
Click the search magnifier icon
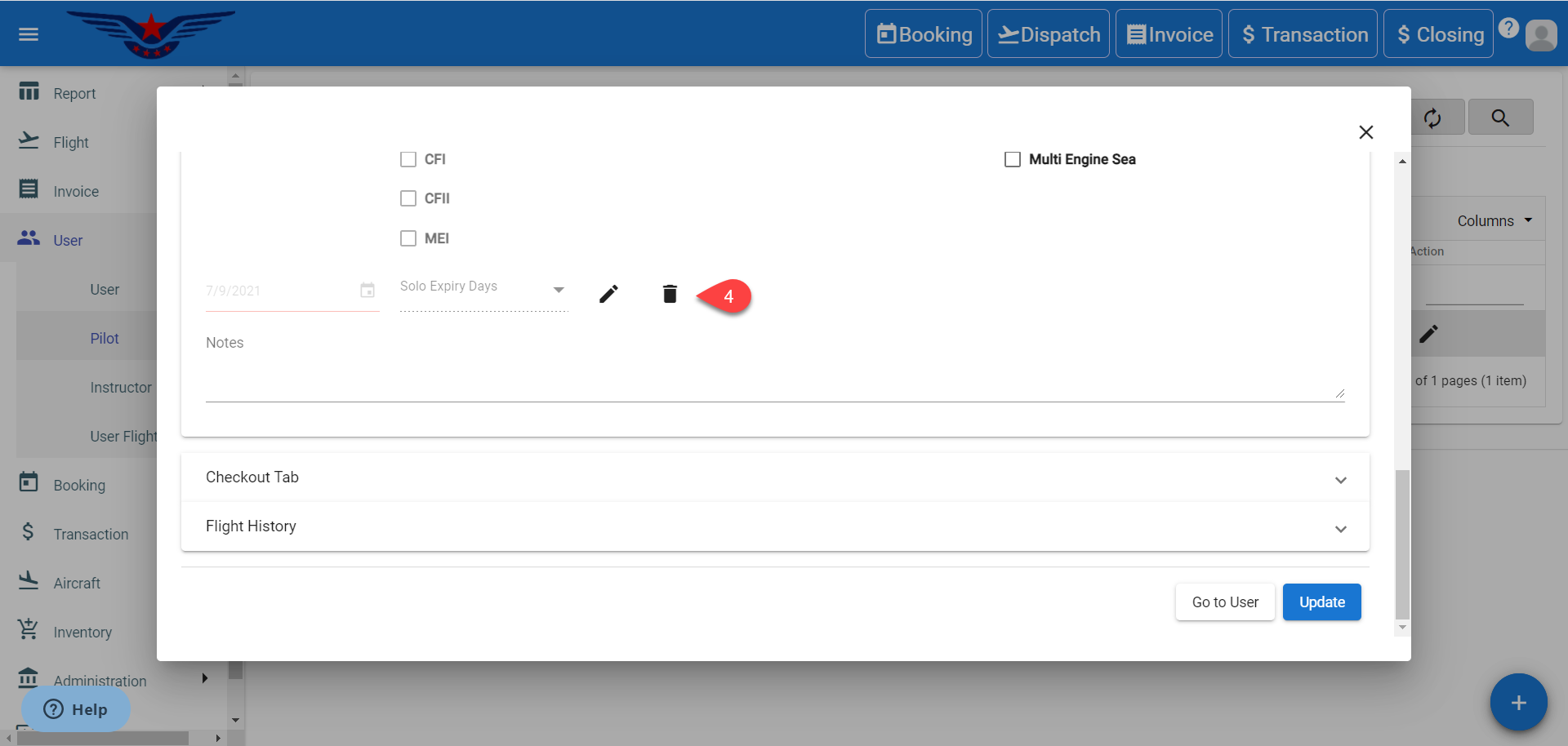(x=1500, y=118)
